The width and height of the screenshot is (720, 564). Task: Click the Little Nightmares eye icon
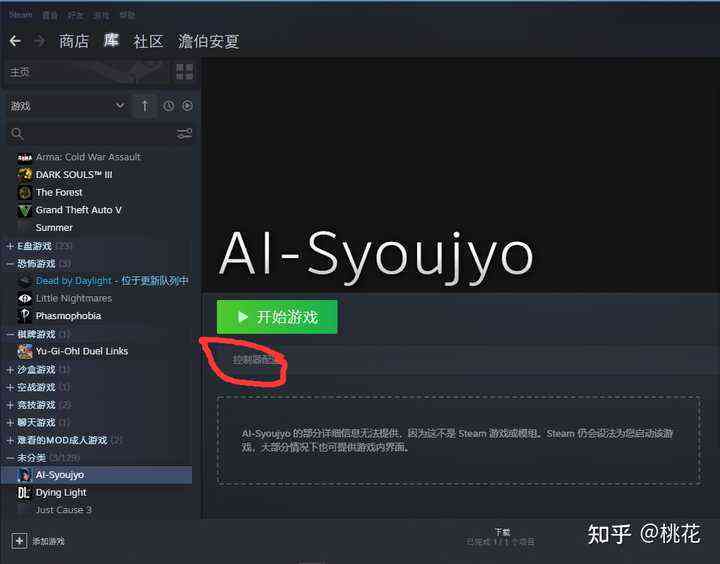(x=25, y=299)
